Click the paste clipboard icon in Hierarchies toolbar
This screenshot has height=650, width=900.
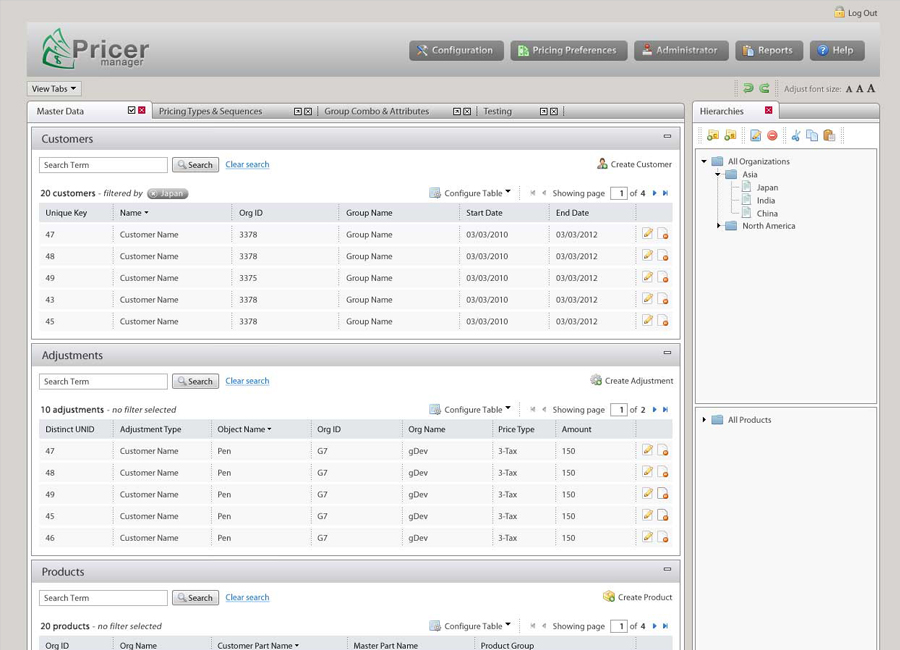click(x=828, y=135)
